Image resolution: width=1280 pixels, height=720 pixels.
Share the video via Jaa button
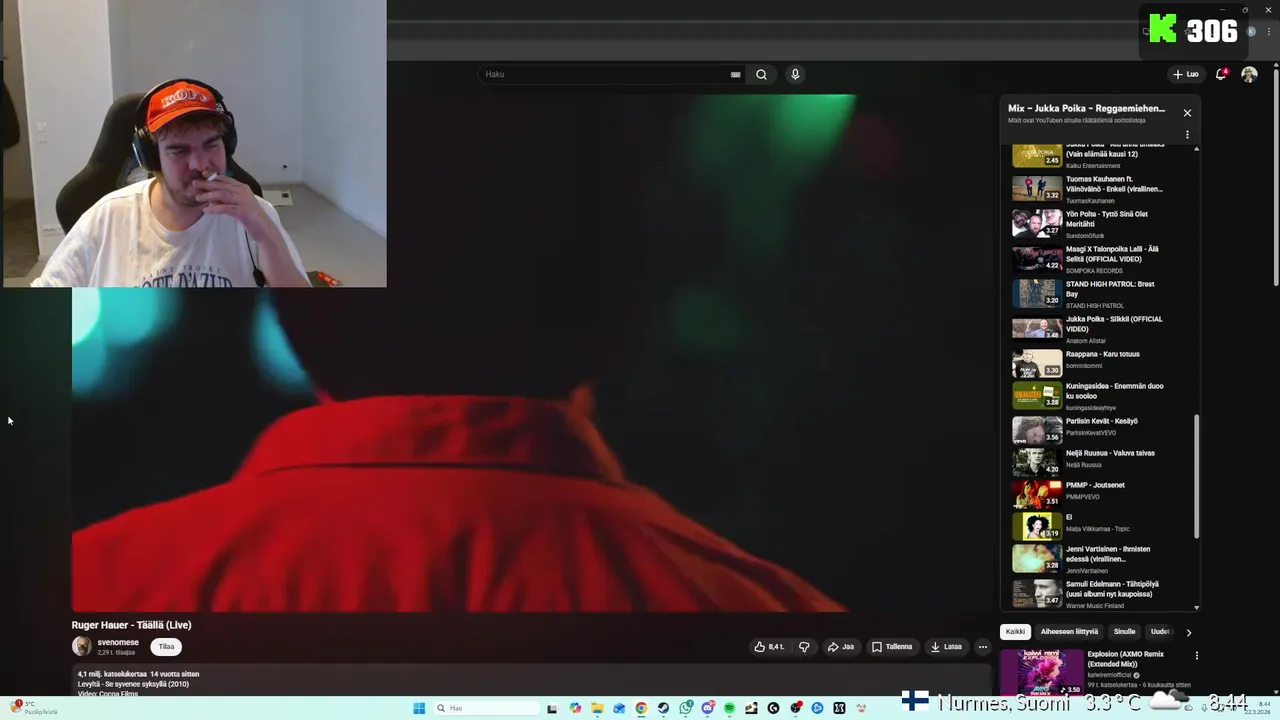841,647
